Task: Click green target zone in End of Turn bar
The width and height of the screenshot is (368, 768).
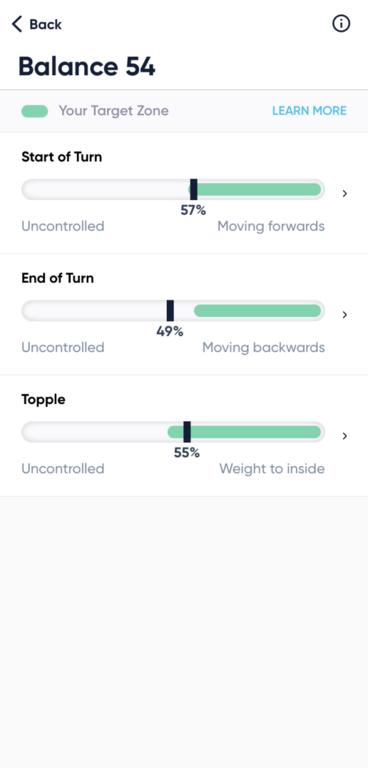Action: click(258, 311)
